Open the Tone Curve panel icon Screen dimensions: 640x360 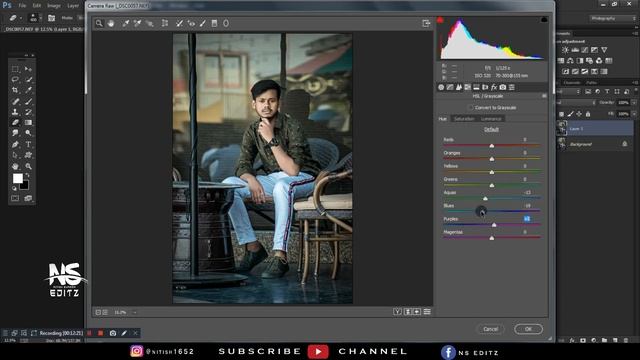pyautogui.click(x=450, y=87)
